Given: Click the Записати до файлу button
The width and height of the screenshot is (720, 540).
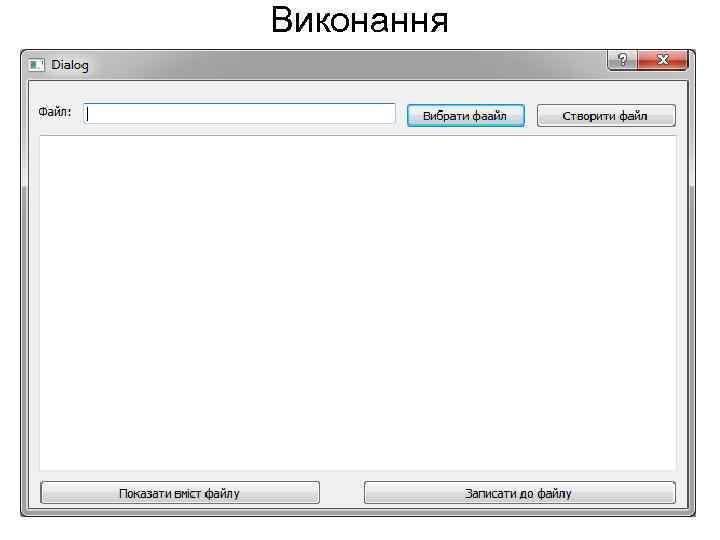Looking at the screenshot, I should coord(520,493).
